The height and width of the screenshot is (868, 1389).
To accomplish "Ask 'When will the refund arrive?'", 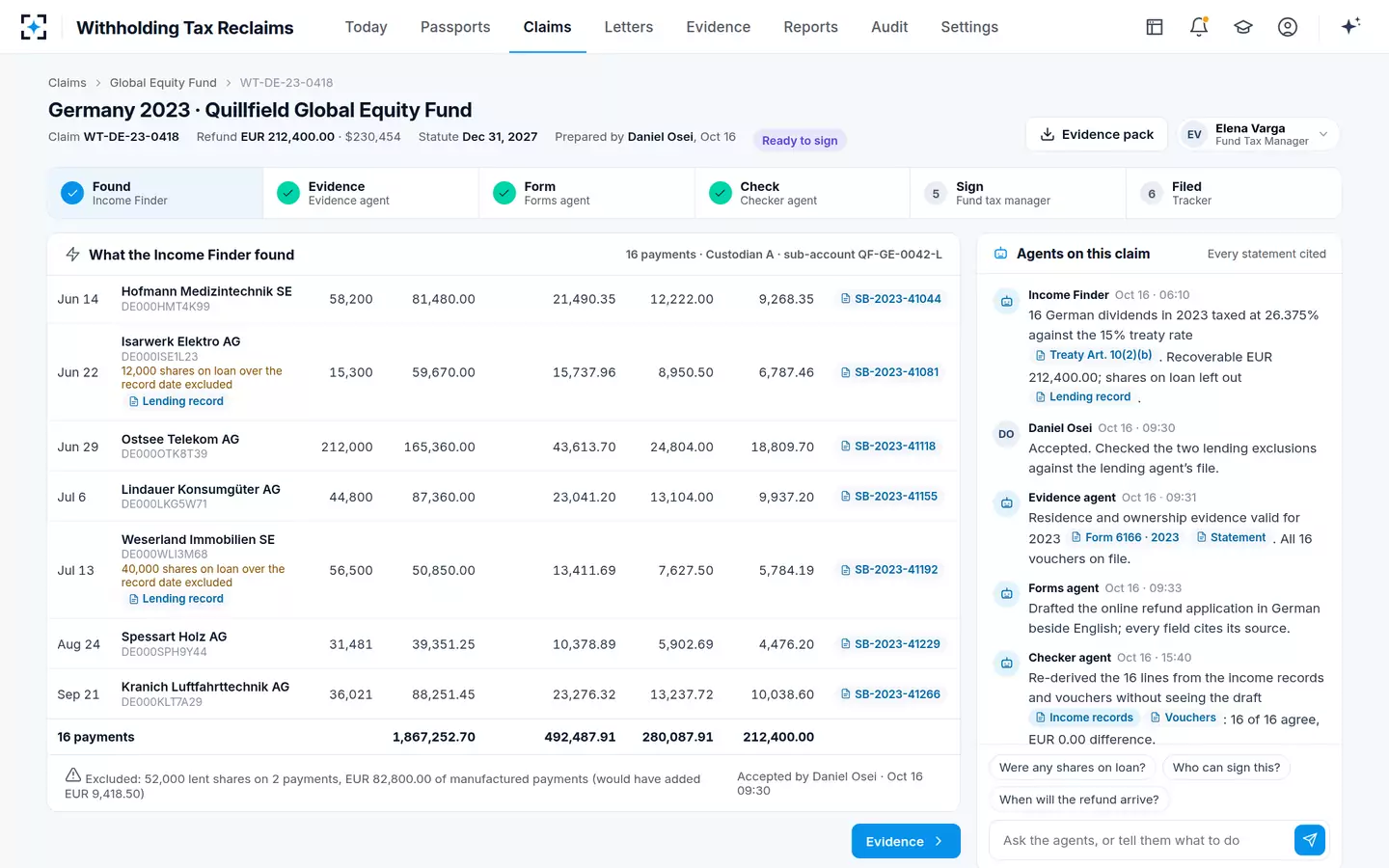I will click(x=1079, y=800).
